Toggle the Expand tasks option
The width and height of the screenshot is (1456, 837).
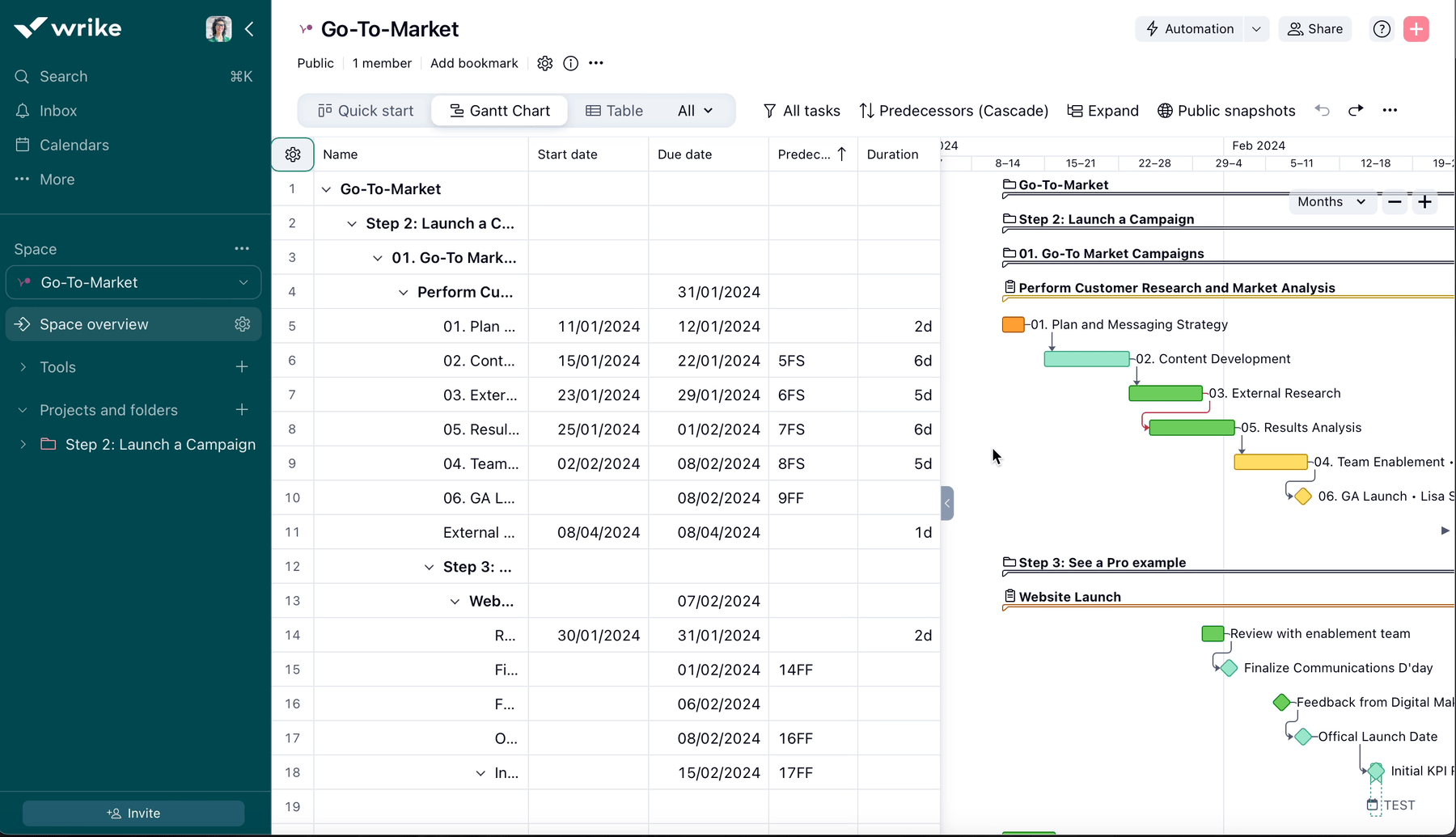pos(1103,111)
